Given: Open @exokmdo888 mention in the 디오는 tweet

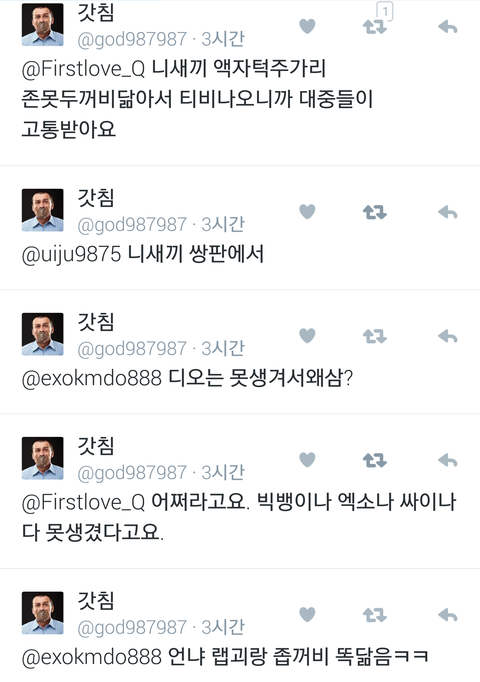Looking at the screenshot, I should tap(91, 378).
